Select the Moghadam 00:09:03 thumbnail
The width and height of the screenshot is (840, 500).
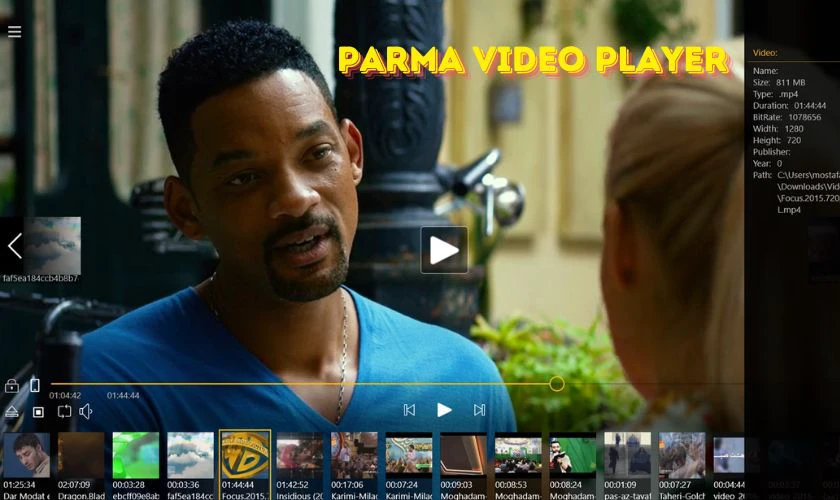(463, 456)
